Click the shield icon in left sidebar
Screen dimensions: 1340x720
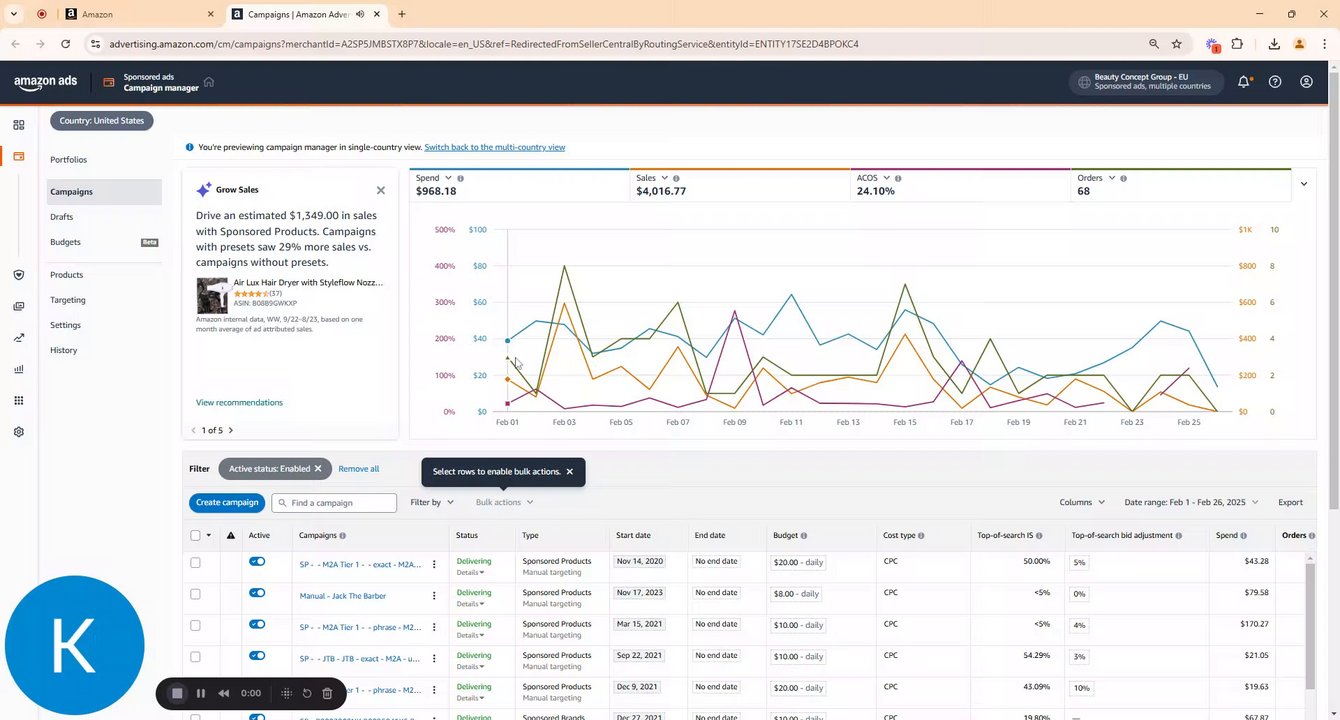click(18, 275)
